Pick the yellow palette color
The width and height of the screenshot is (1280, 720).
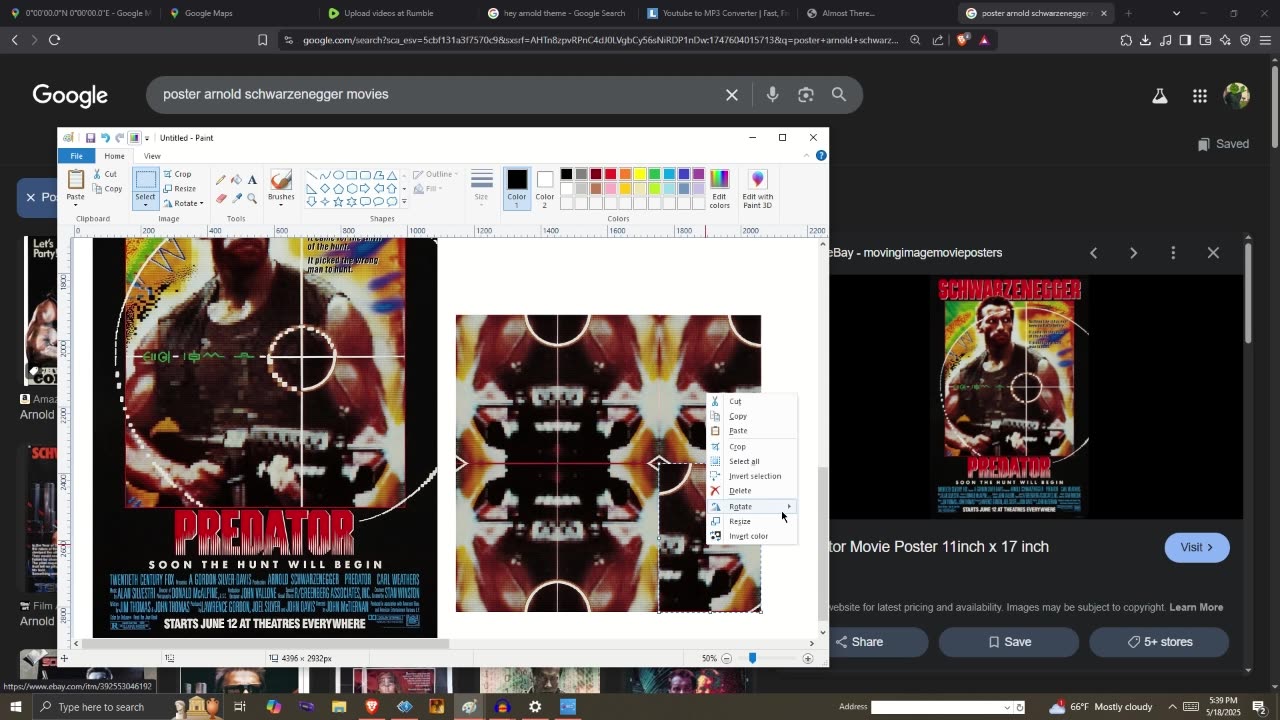pos(640,174)
